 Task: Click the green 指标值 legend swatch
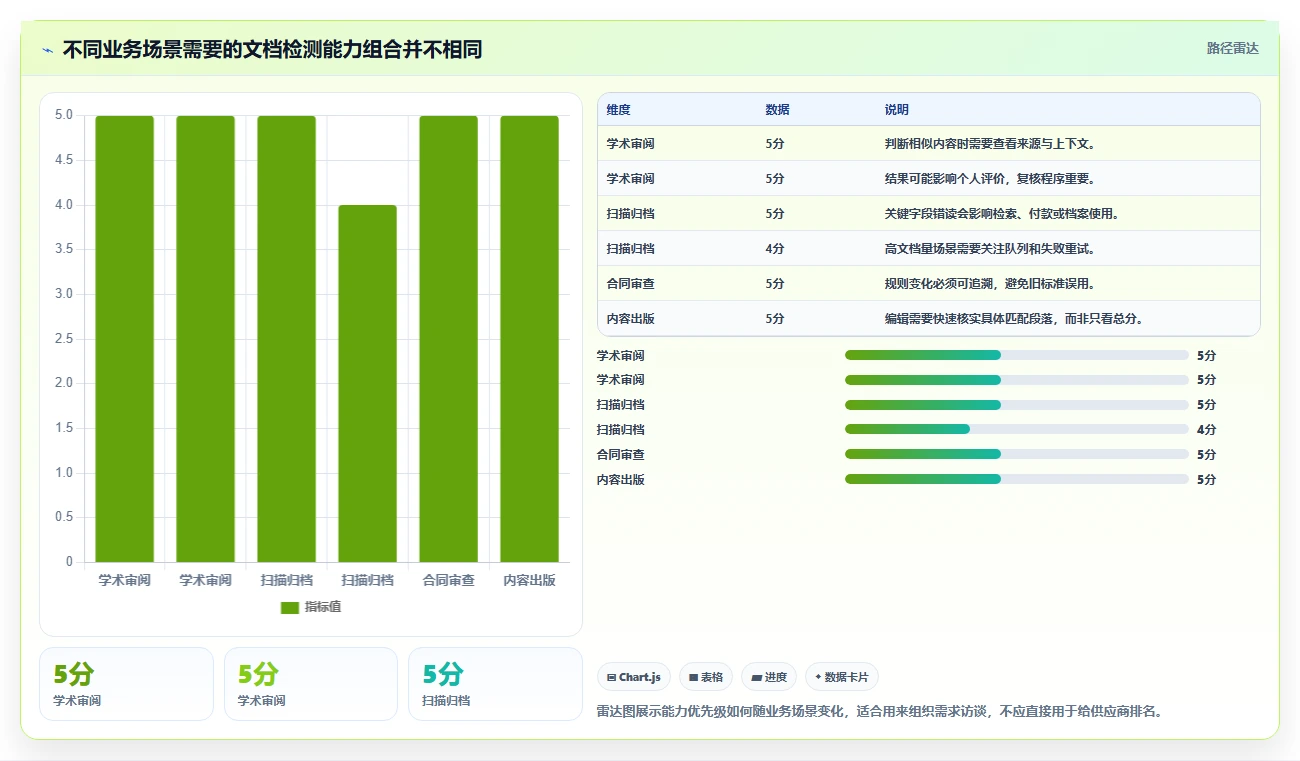[290, 607]
